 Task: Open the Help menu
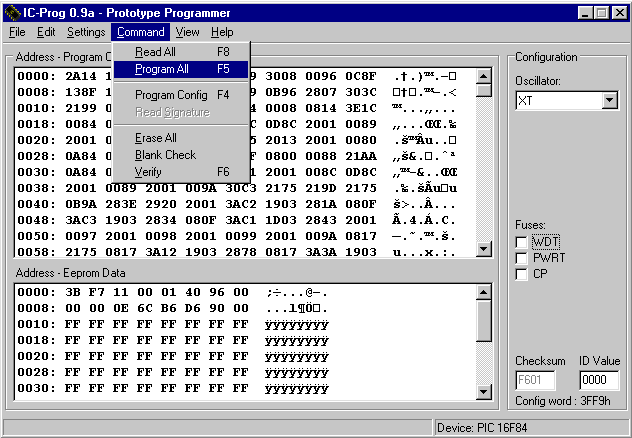tap(222, 32)
